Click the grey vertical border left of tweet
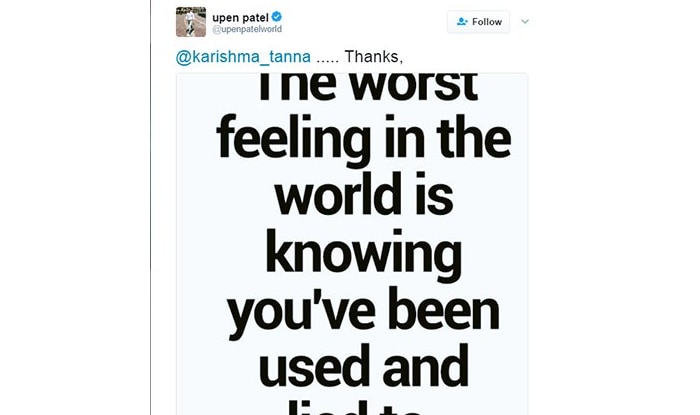Screen dimensions: 700x415 point(150,208)
